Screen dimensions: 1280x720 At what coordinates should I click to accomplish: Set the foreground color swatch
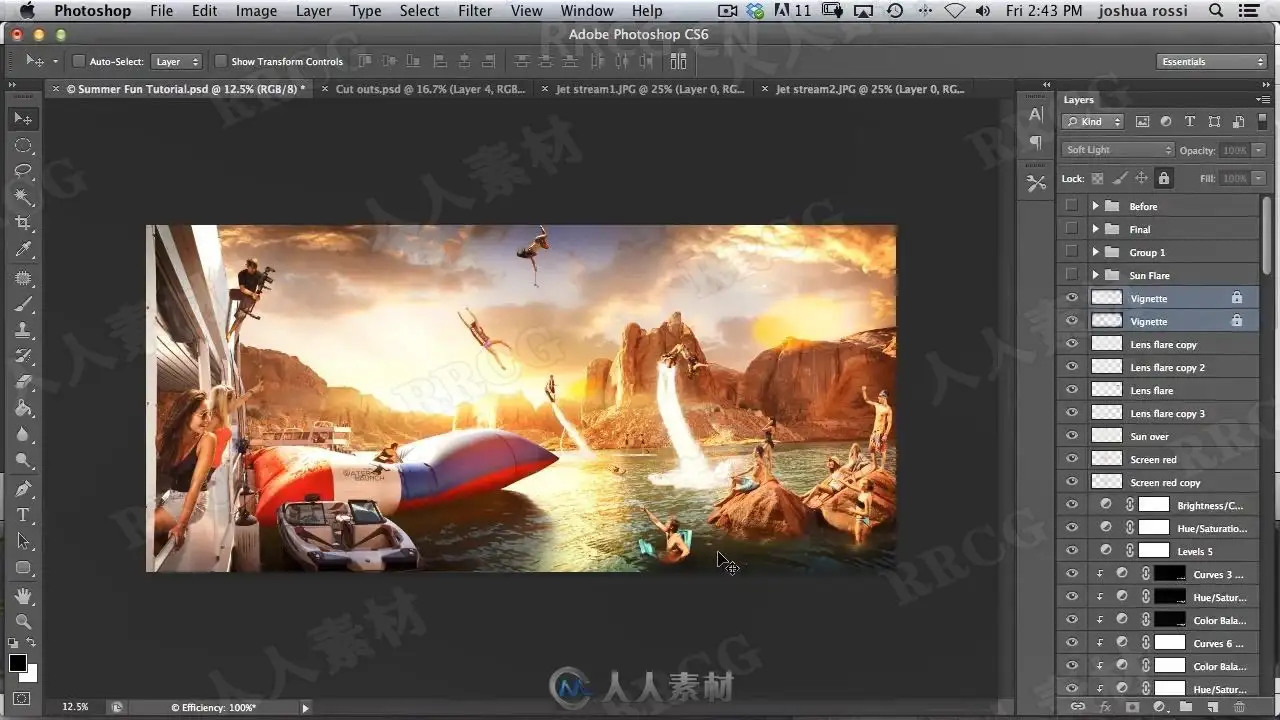point(18,663)
